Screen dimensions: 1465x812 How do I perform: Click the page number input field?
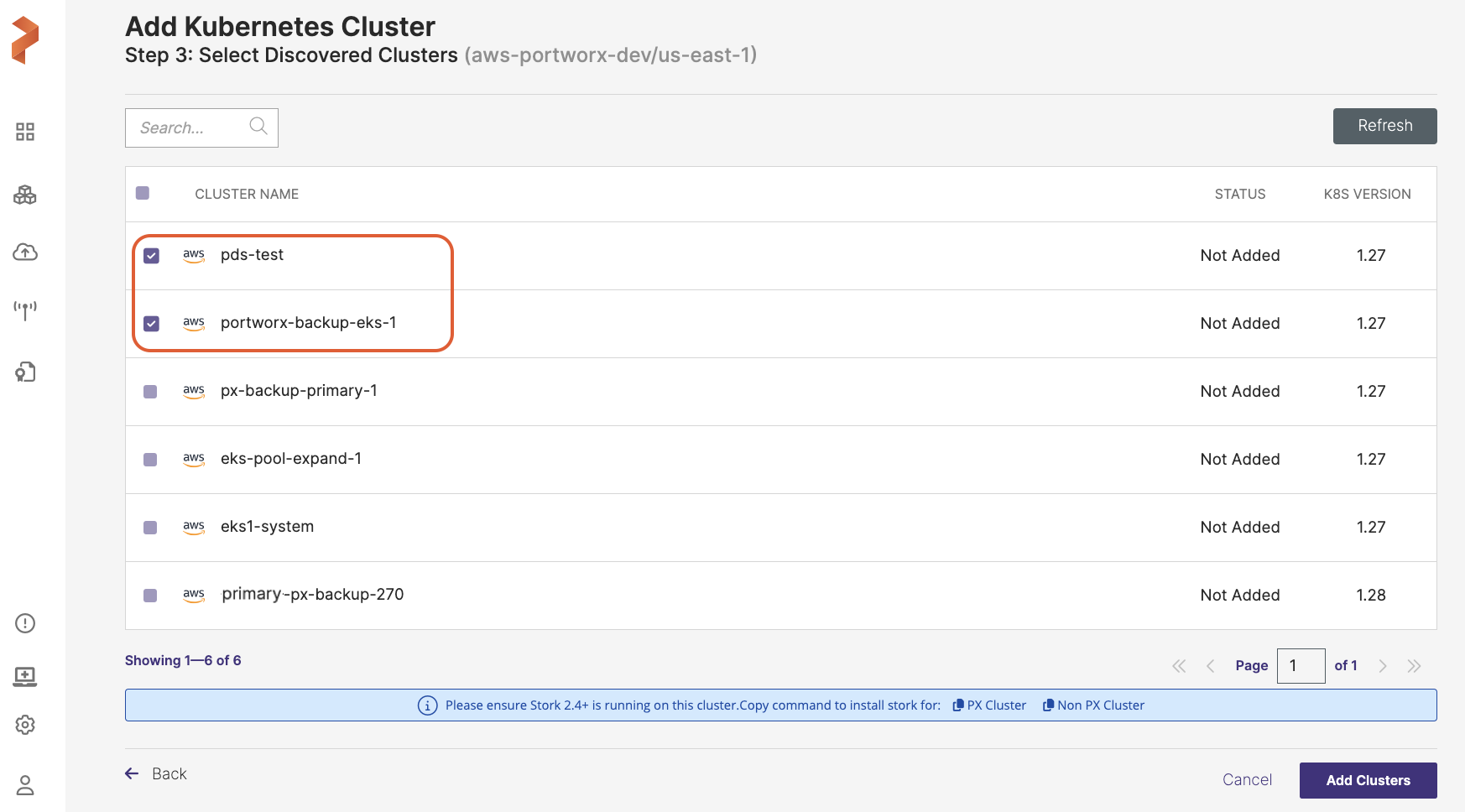point(1301,666)
